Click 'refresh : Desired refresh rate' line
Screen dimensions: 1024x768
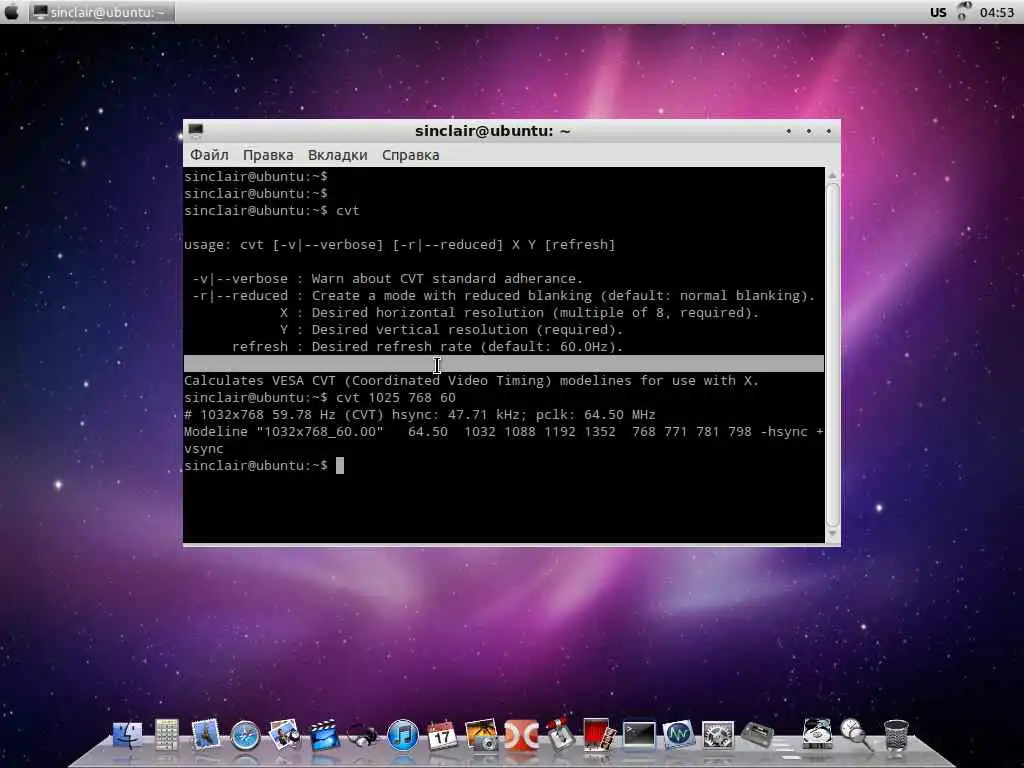click(428, 347)
